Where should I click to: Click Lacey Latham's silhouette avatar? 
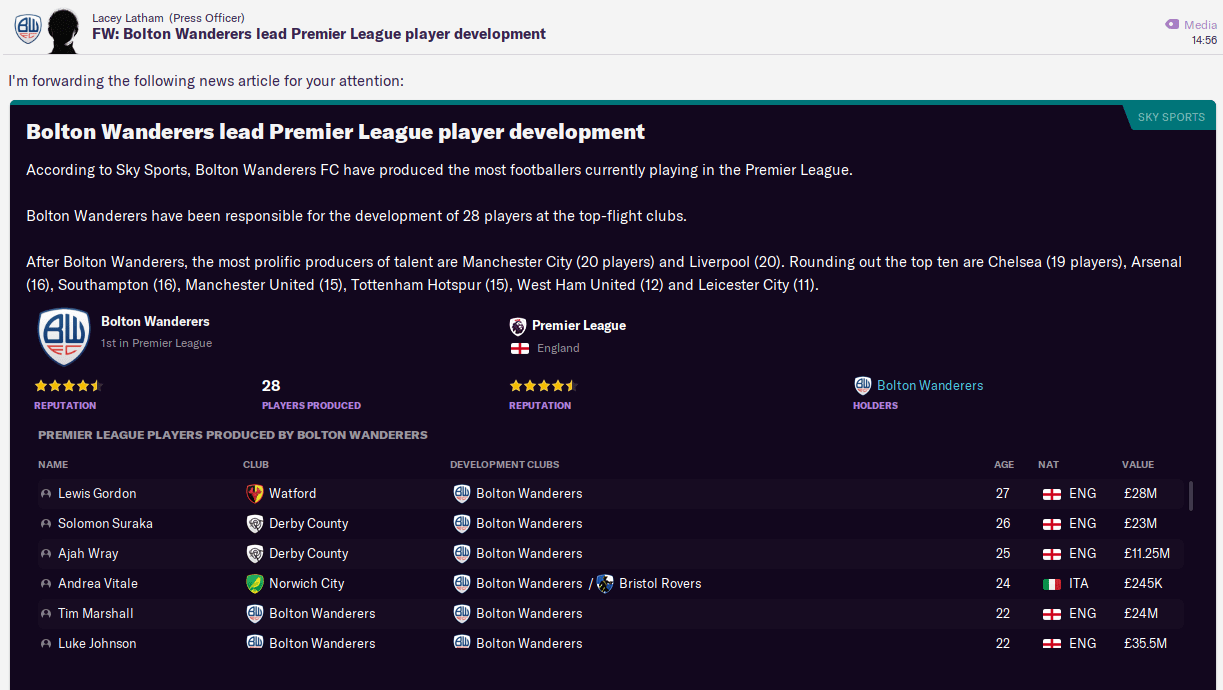tap(63, 29)
